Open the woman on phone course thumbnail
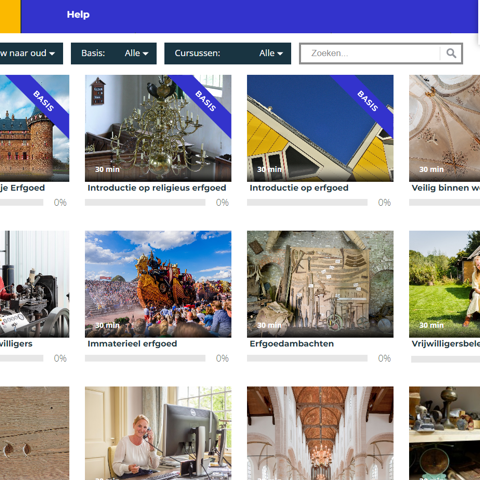This screenshot has height=480, width=480. (x=158, y=433)
